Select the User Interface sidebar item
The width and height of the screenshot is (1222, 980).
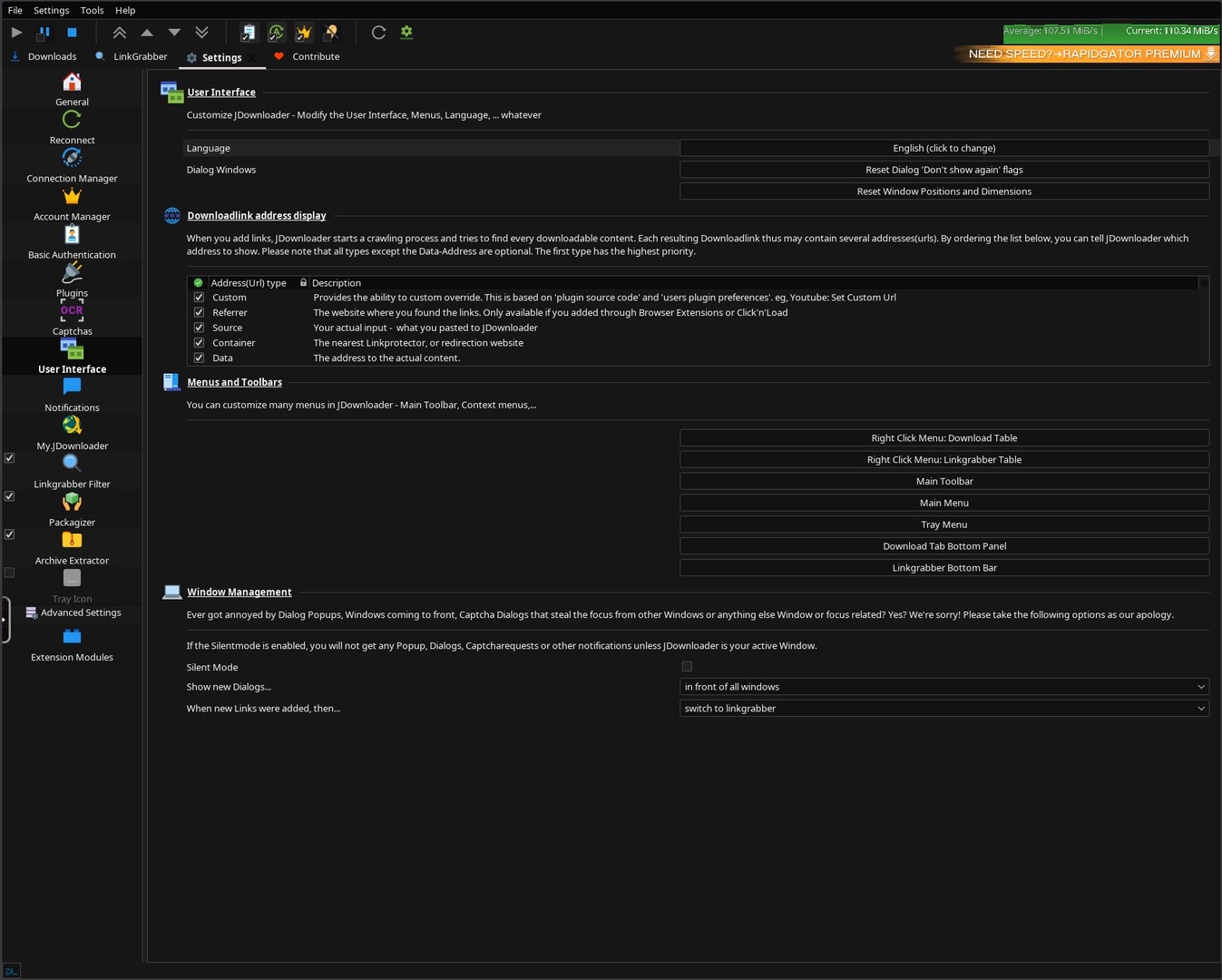pos(72,357)
